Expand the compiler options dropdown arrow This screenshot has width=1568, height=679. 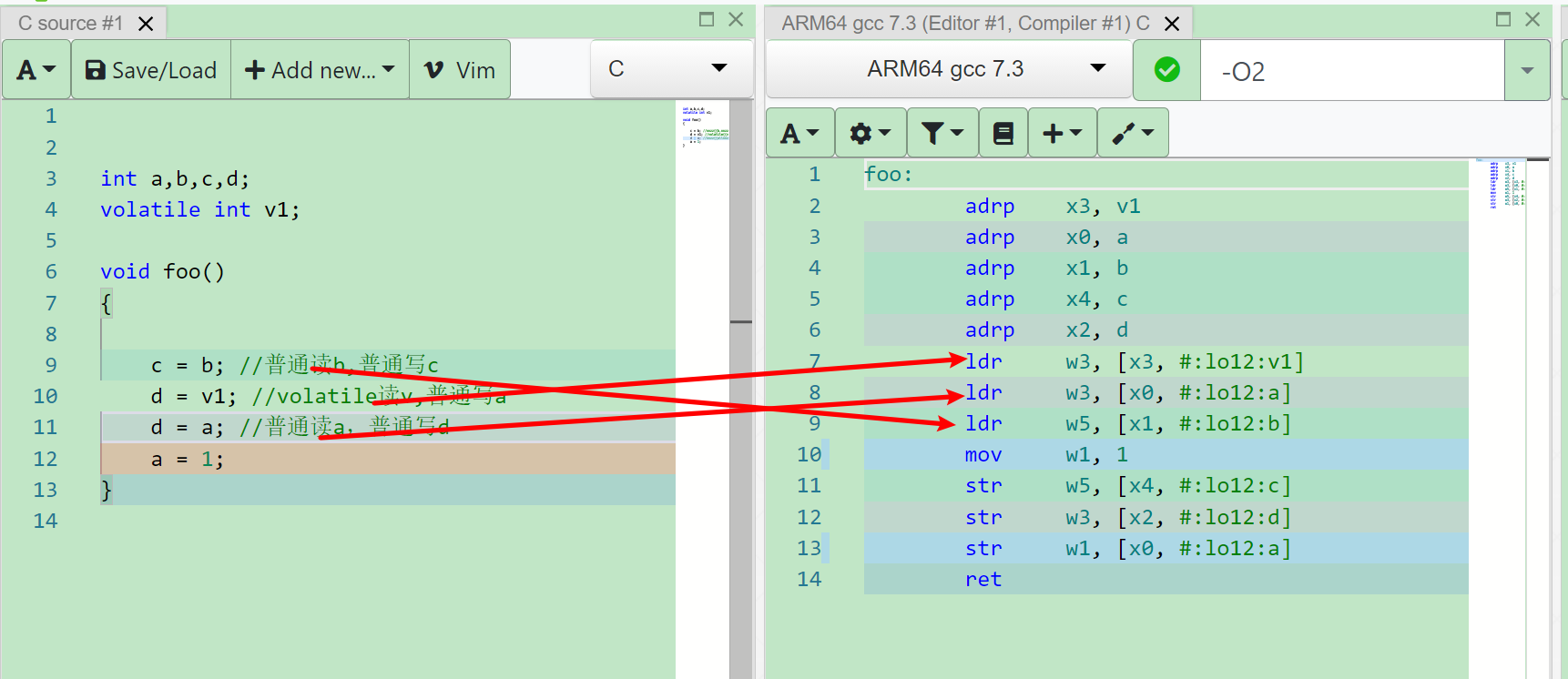(x=1527, y=71)
